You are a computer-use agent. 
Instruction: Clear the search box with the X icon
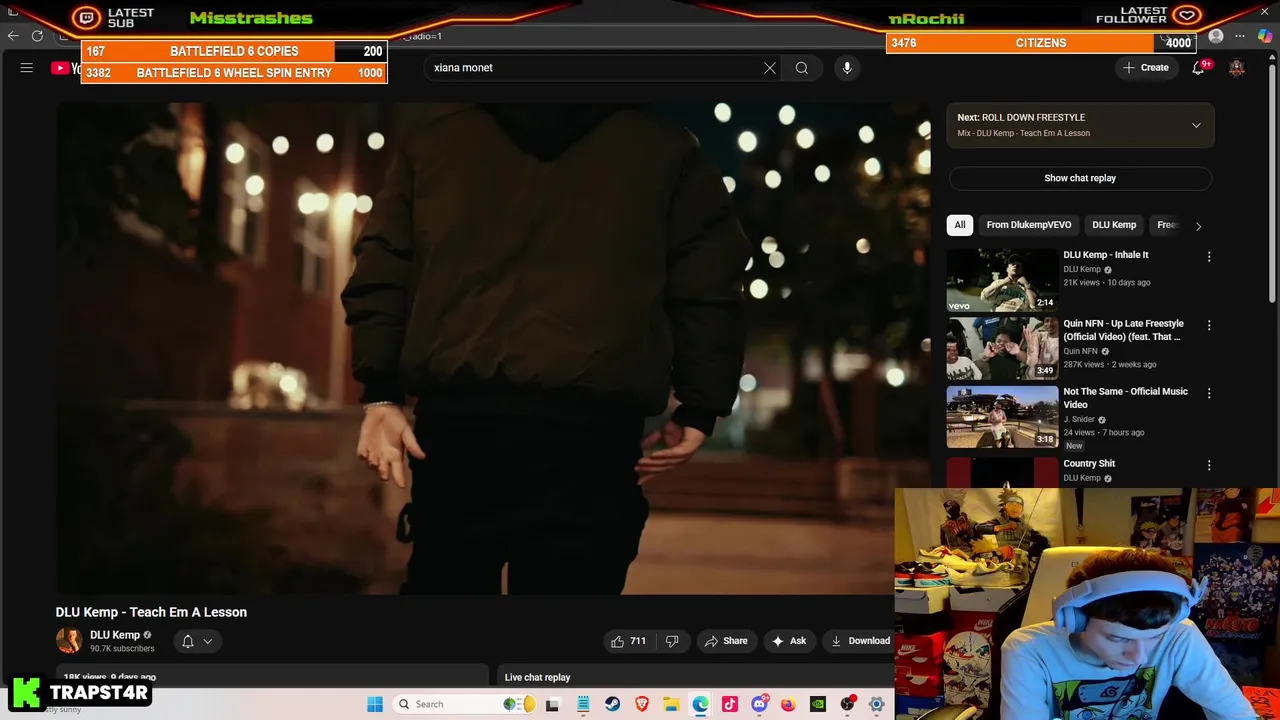pyautogui.click(x=770, y=68)
